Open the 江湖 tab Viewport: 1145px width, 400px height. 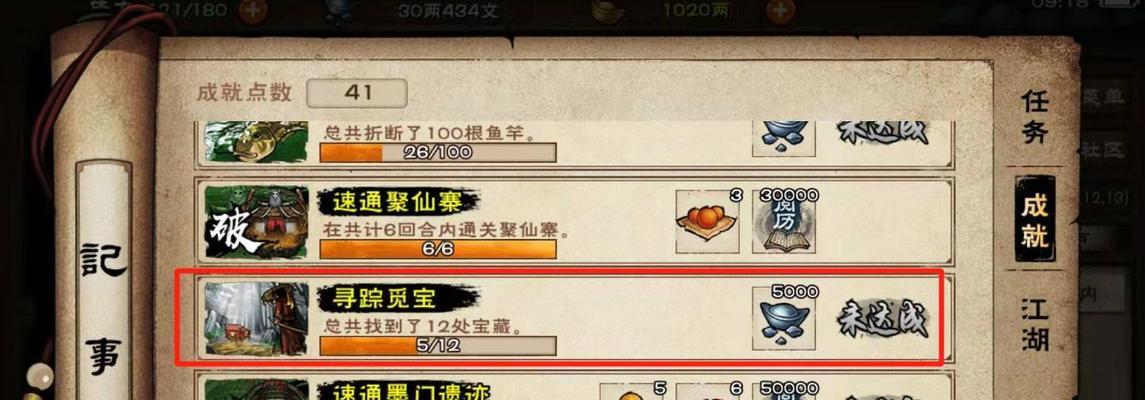click(1035, 323)
